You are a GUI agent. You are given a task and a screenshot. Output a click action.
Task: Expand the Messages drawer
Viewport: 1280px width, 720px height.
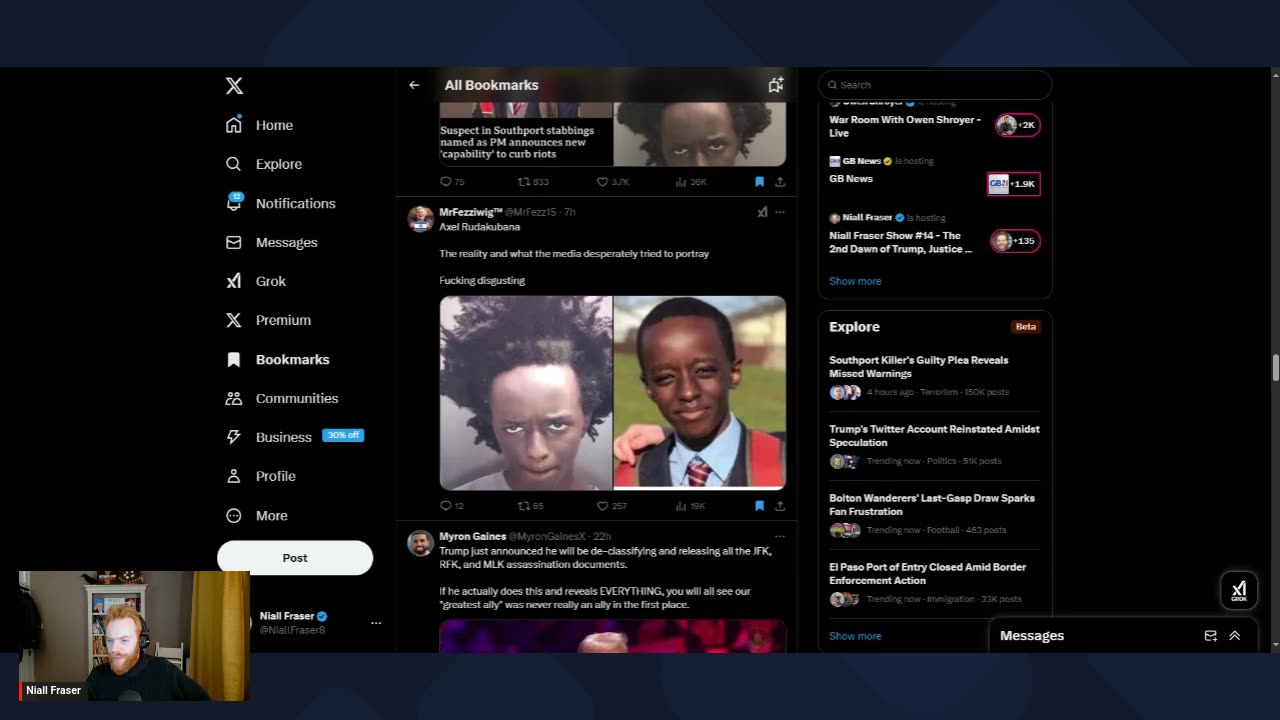pyautogui.click(x=1235, y=636)
